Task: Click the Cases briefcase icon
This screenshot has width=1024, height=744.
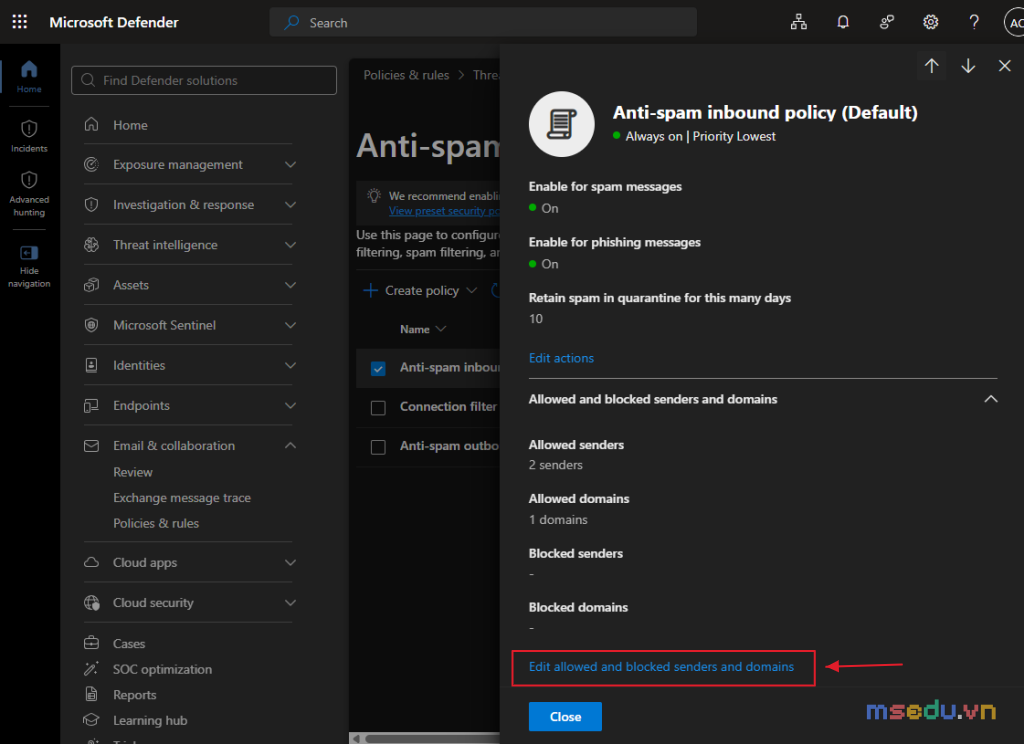Action: [x=91, y=643]
